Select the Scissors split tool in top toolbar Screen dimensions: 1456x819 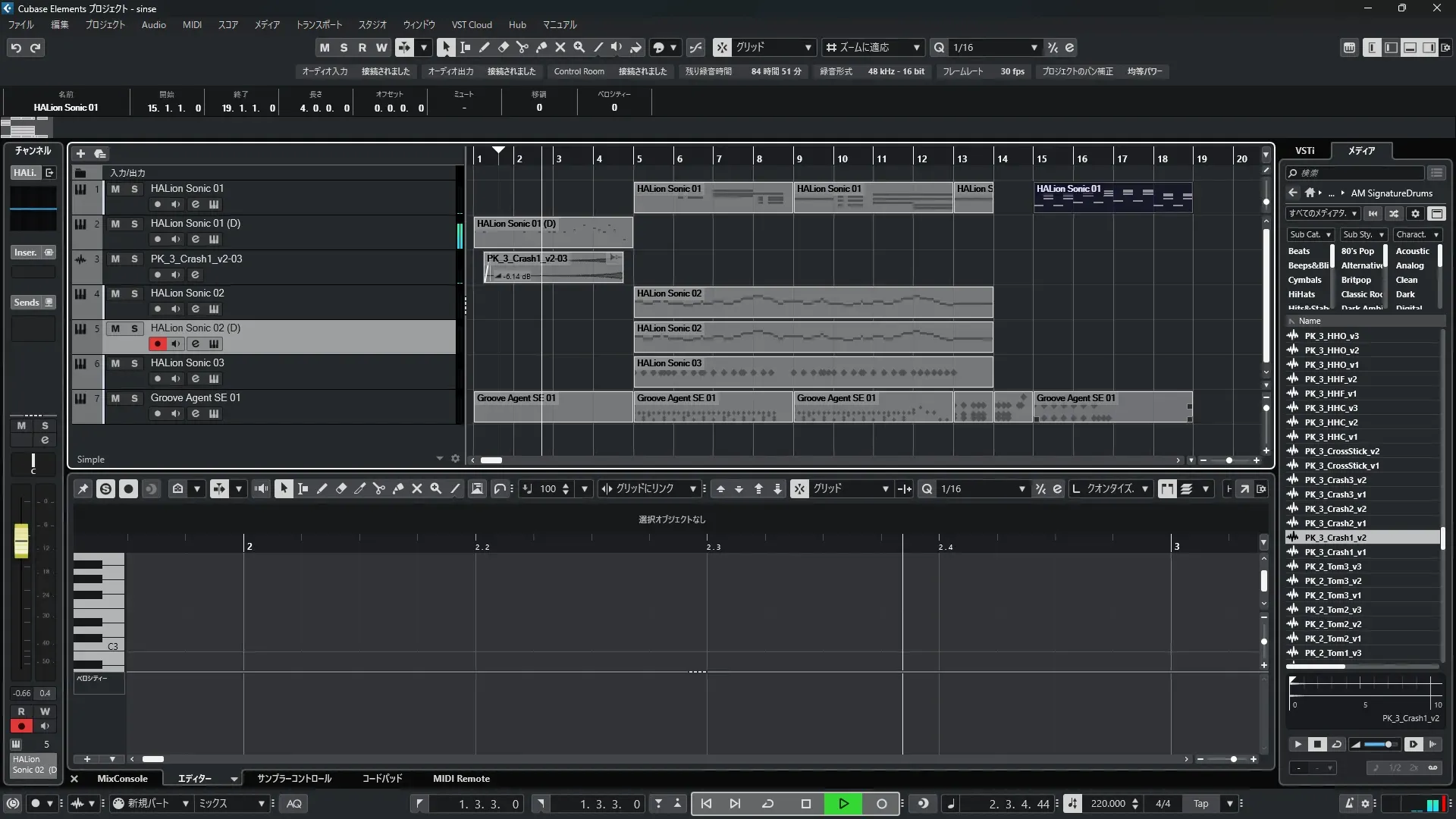coord(522,47)
